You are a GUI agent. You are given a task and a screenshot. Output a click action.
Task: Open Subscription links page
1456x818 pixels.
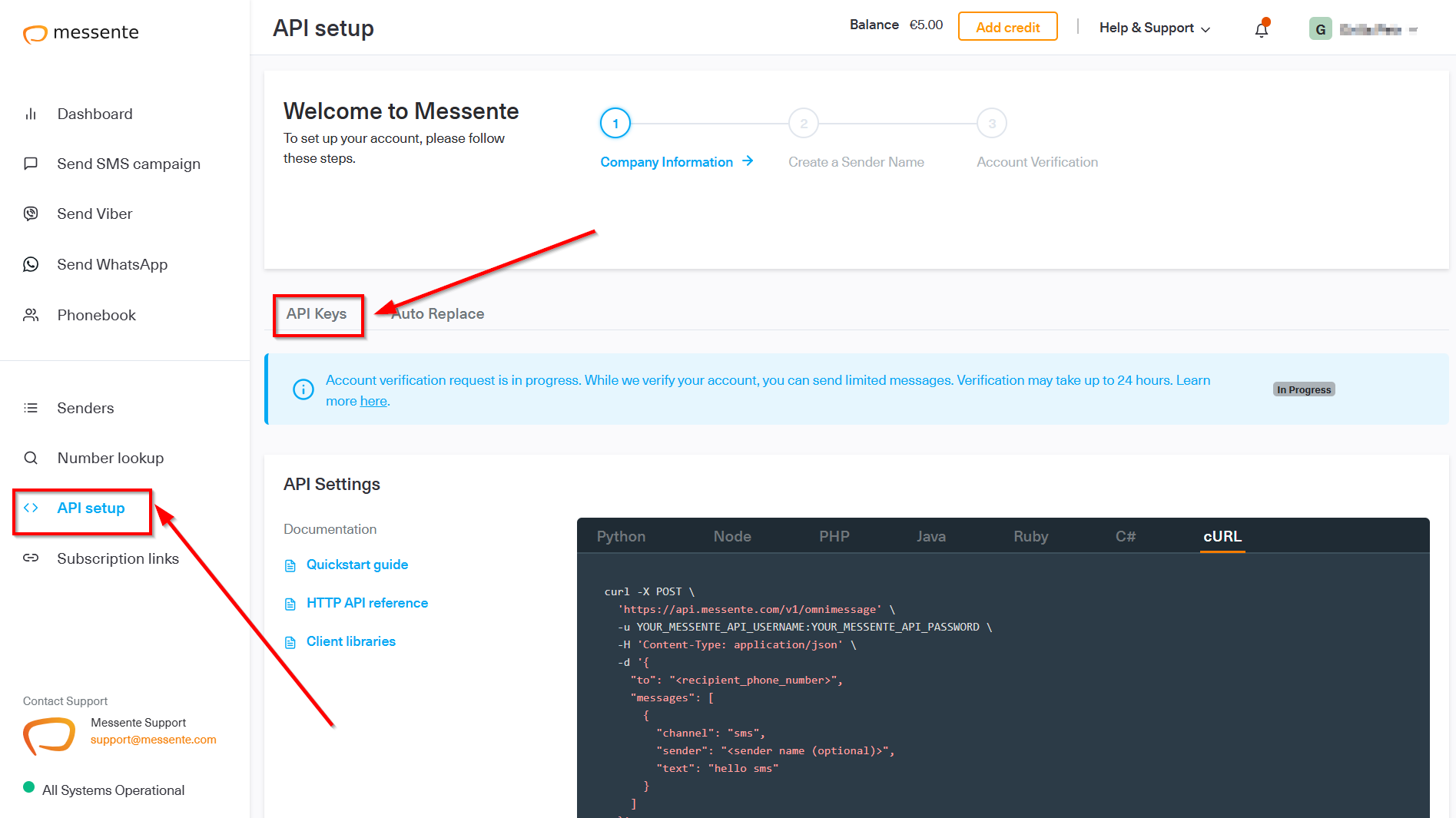point(118,558)
